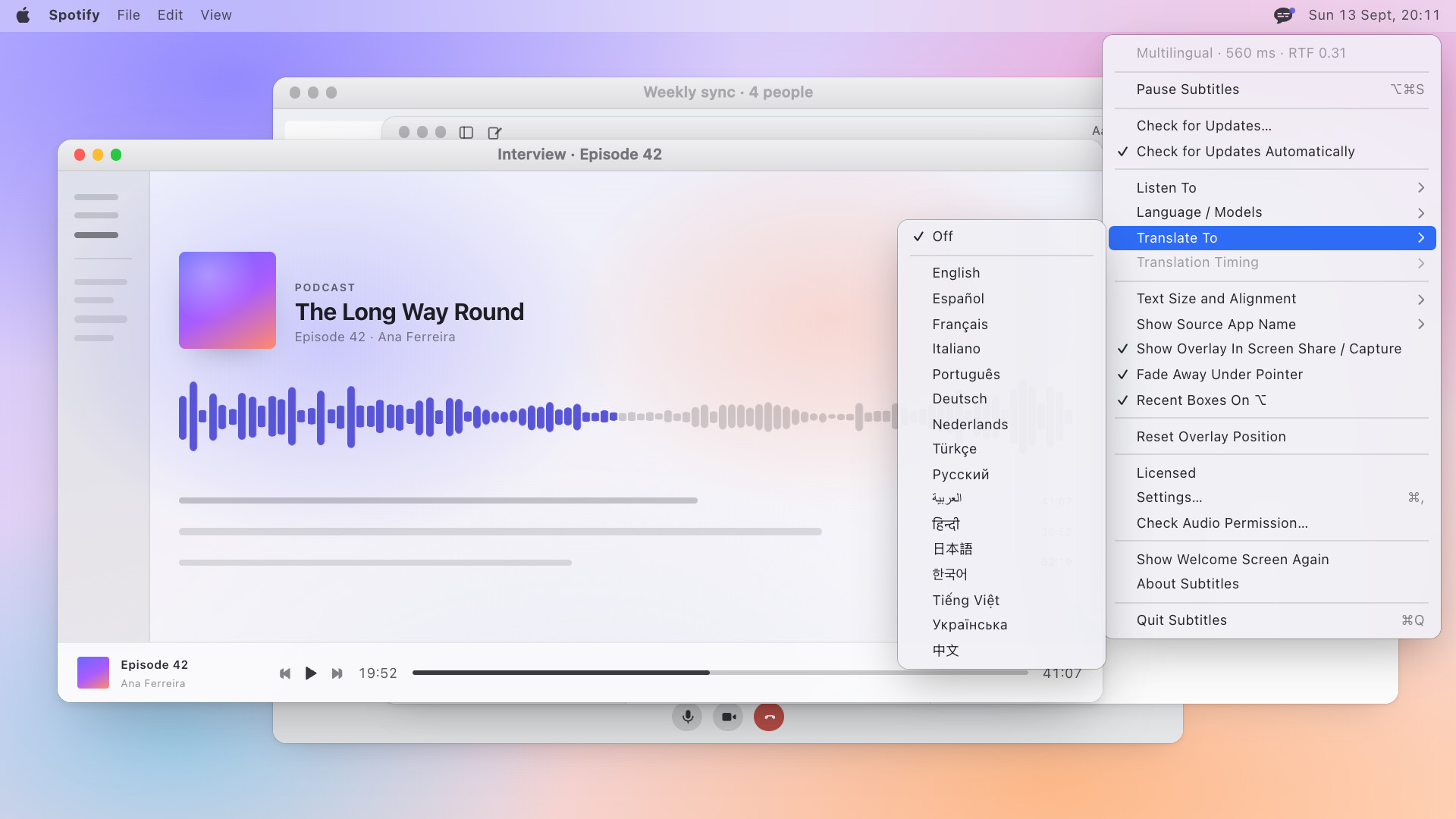This screenshot has width=1456, height=819.
Task: Toggle camera in Weekly sync window
Action: click(728, 717)
